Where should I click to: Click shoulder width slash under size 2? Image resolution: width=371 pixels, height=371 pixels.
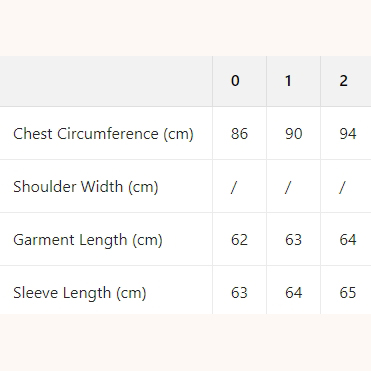click(342, 187)
